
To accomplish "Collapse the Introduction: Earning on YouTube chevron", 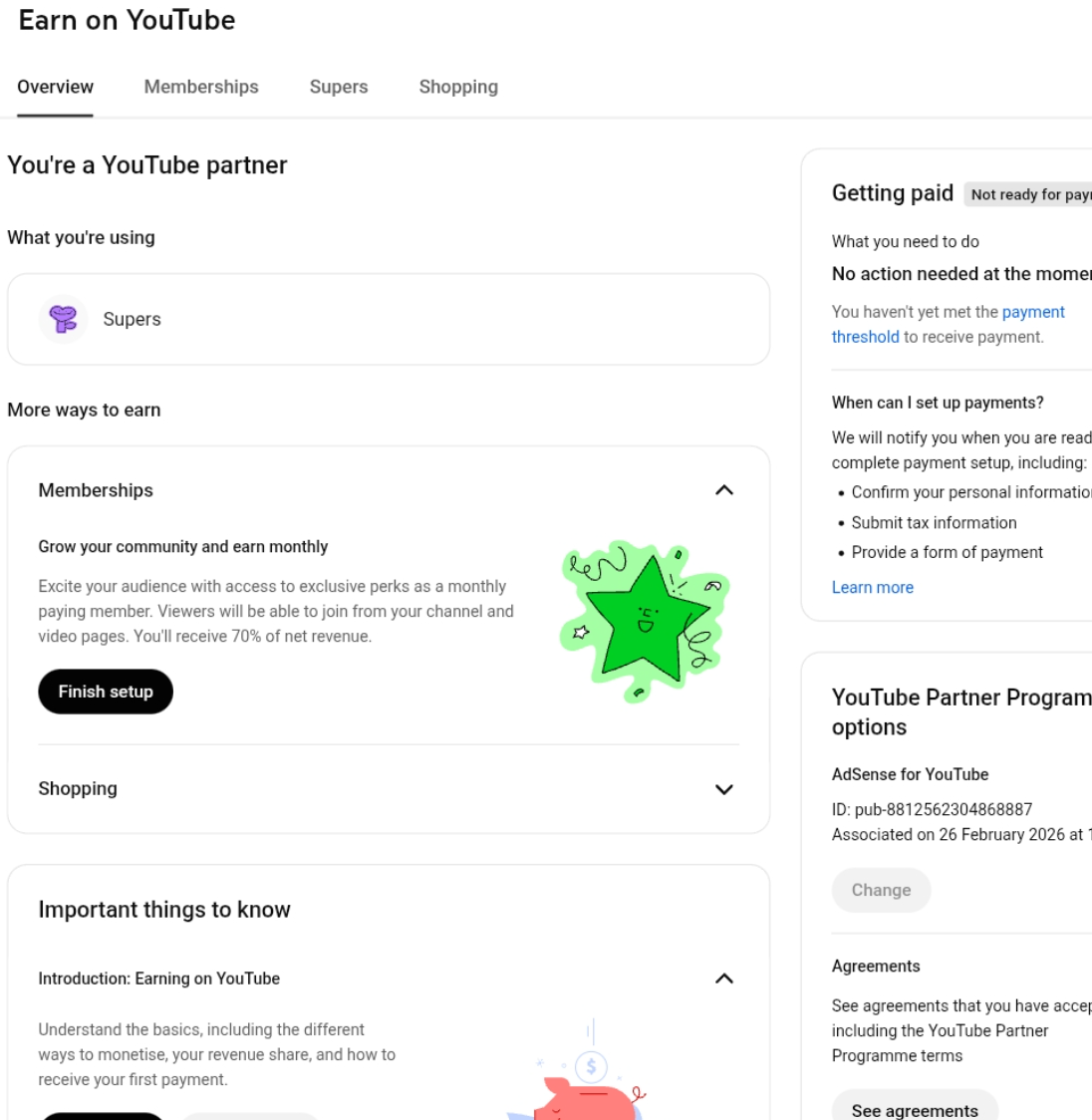I will (724, 979).
